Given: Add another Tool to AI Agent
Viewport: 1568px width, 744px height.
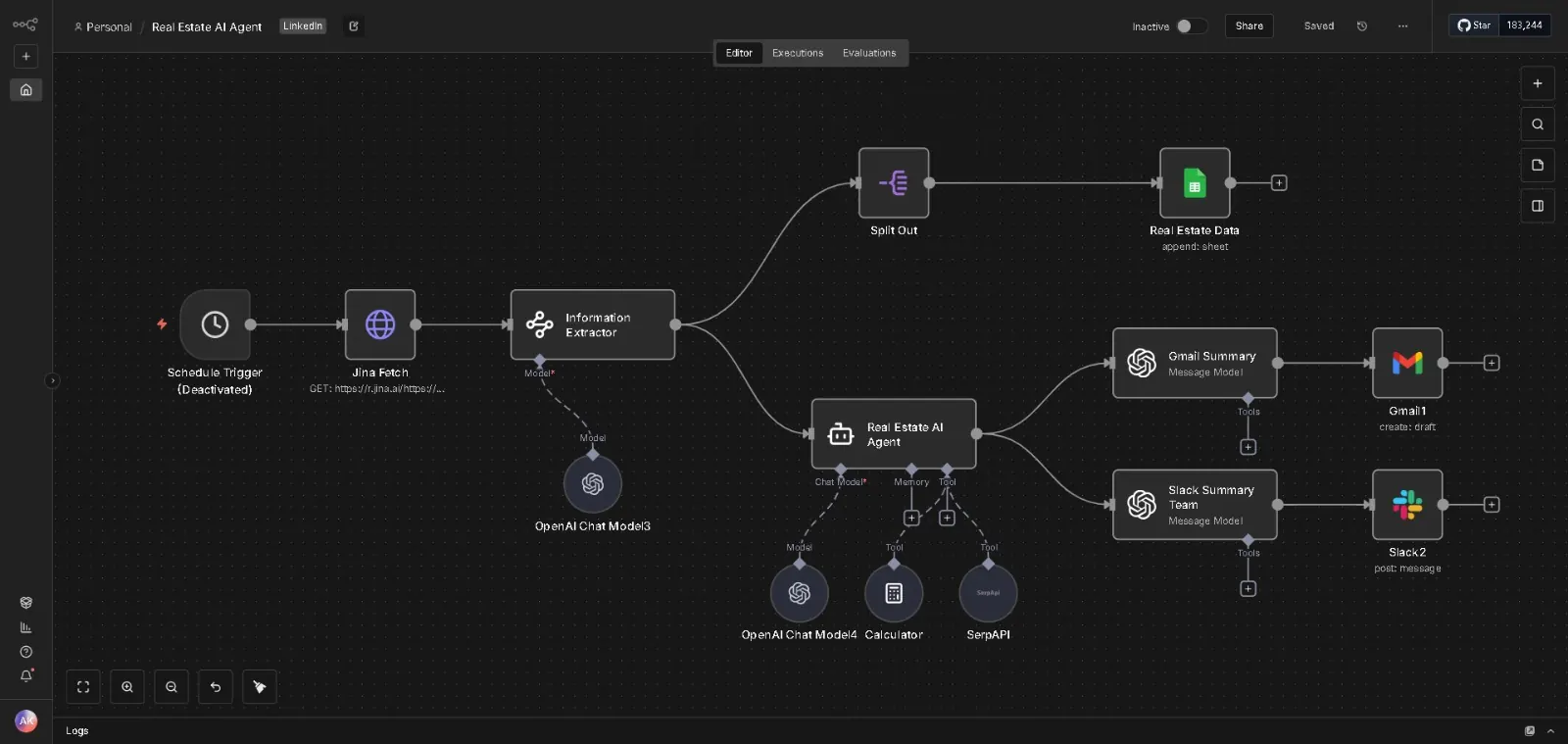Looking at the screenshot, I should coord(947,519).
